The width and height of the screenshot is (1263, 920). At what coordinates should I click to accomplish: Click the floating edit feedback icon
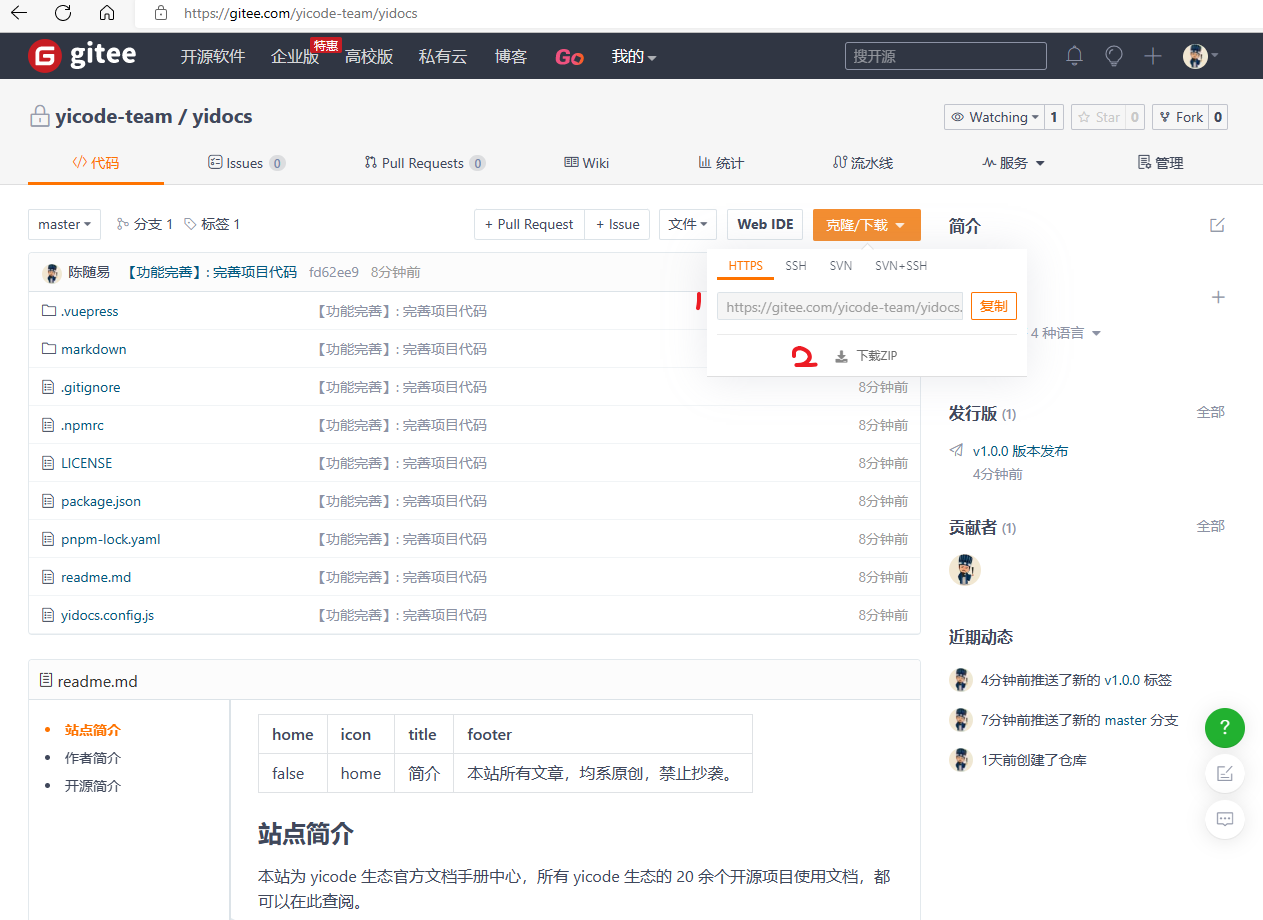pos(1225,773)
